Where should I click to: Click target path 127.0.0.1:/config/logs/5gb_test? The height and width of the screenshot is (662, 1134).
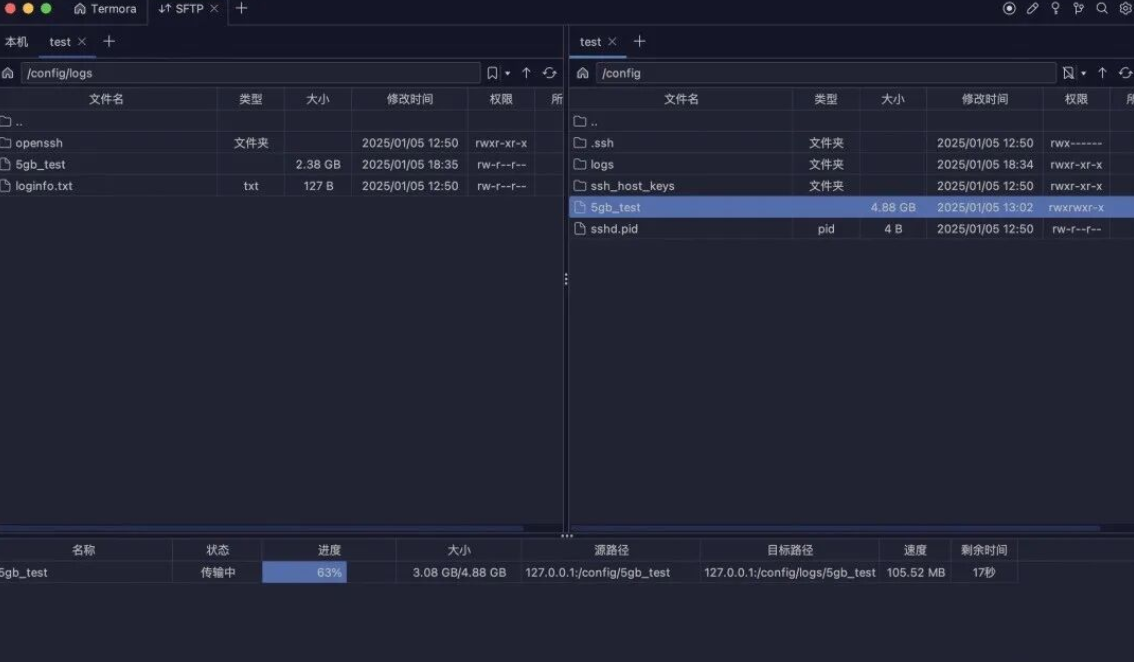(790, 572)
